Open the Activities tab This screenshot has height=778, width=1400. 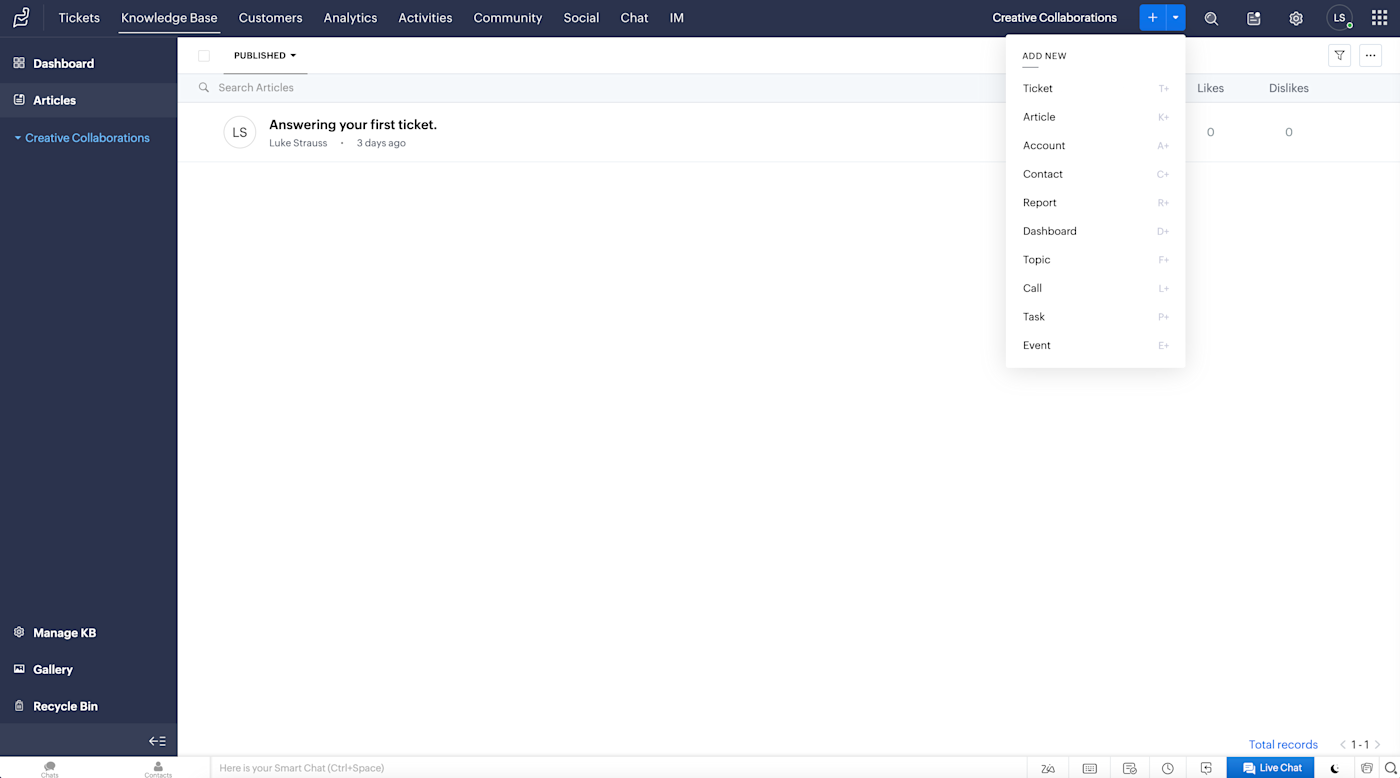(x=425, y=18)
